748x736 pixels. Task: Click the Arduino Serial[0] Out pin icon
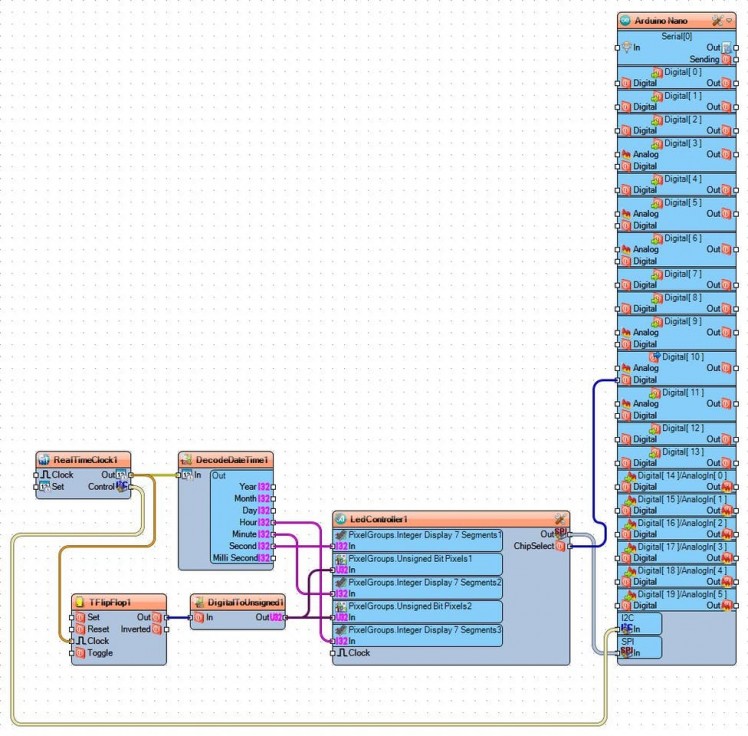pyautogui.click(x=727, y=47)
